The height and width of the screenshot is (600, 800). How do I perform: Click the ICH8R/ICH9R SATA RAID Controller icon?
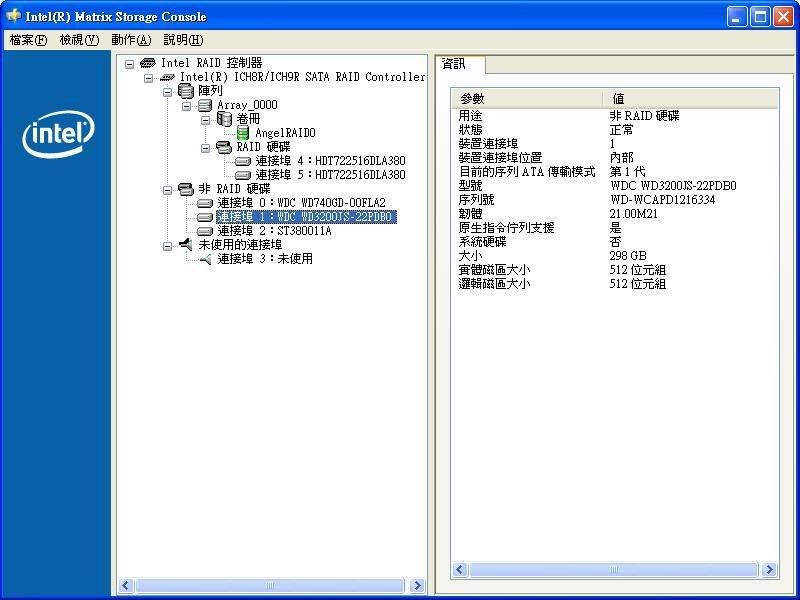[x=167, y=78]
